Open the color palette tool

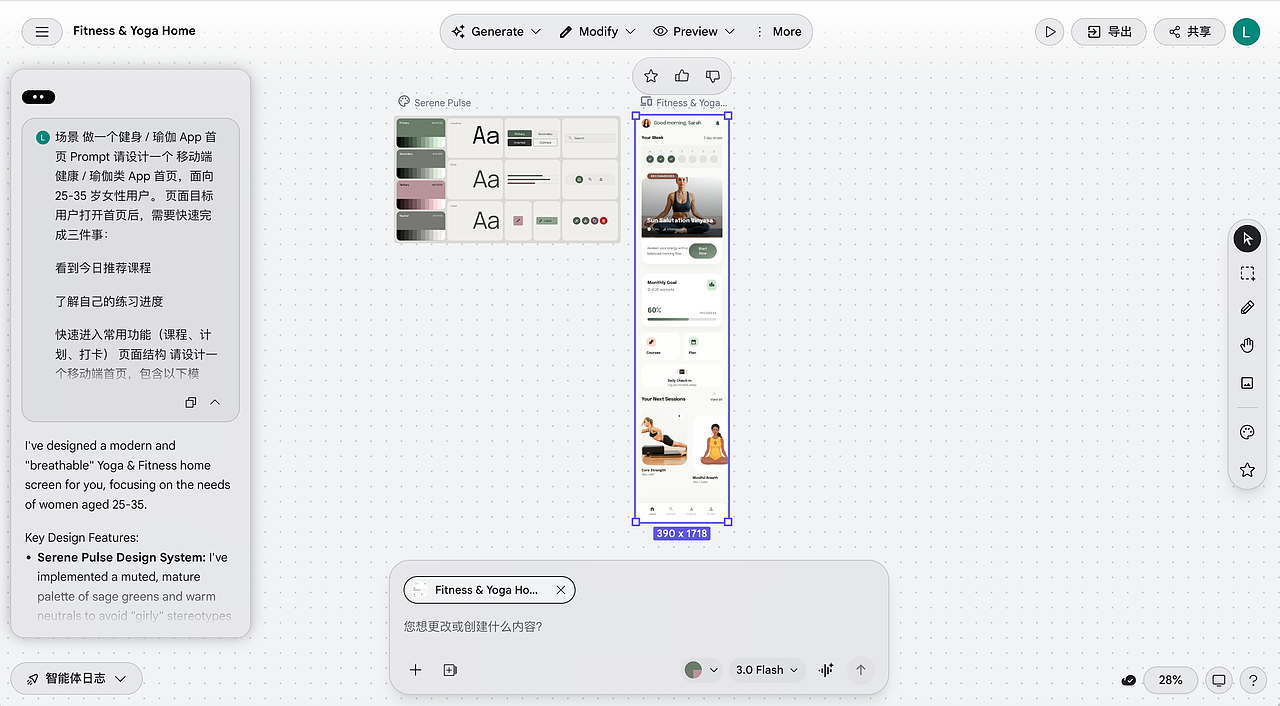pyautogui.click(x=1246, y=432)
